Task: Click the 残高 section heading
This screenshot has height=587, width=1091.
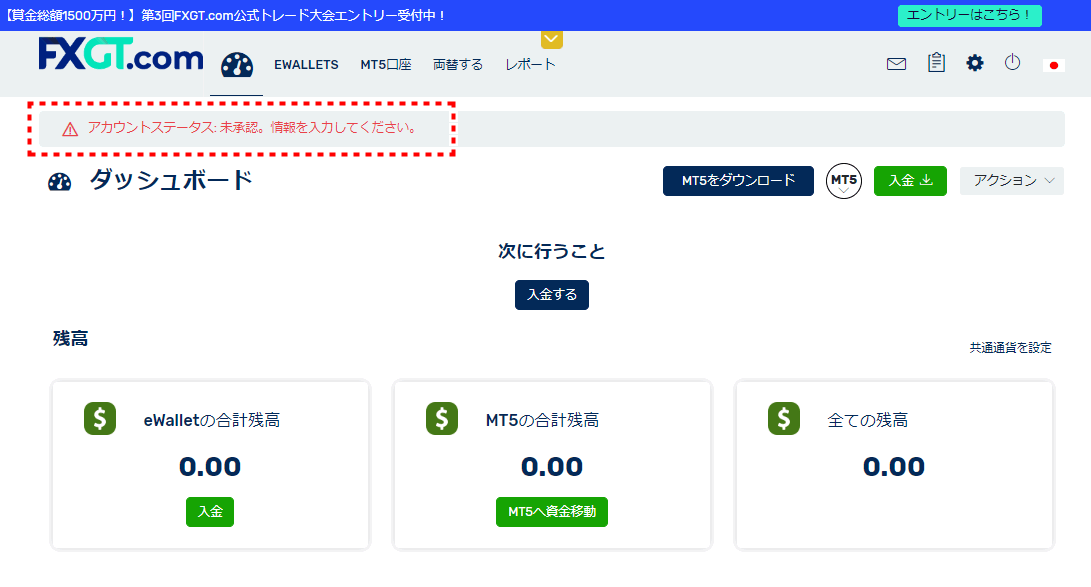Action: (70, 339)
